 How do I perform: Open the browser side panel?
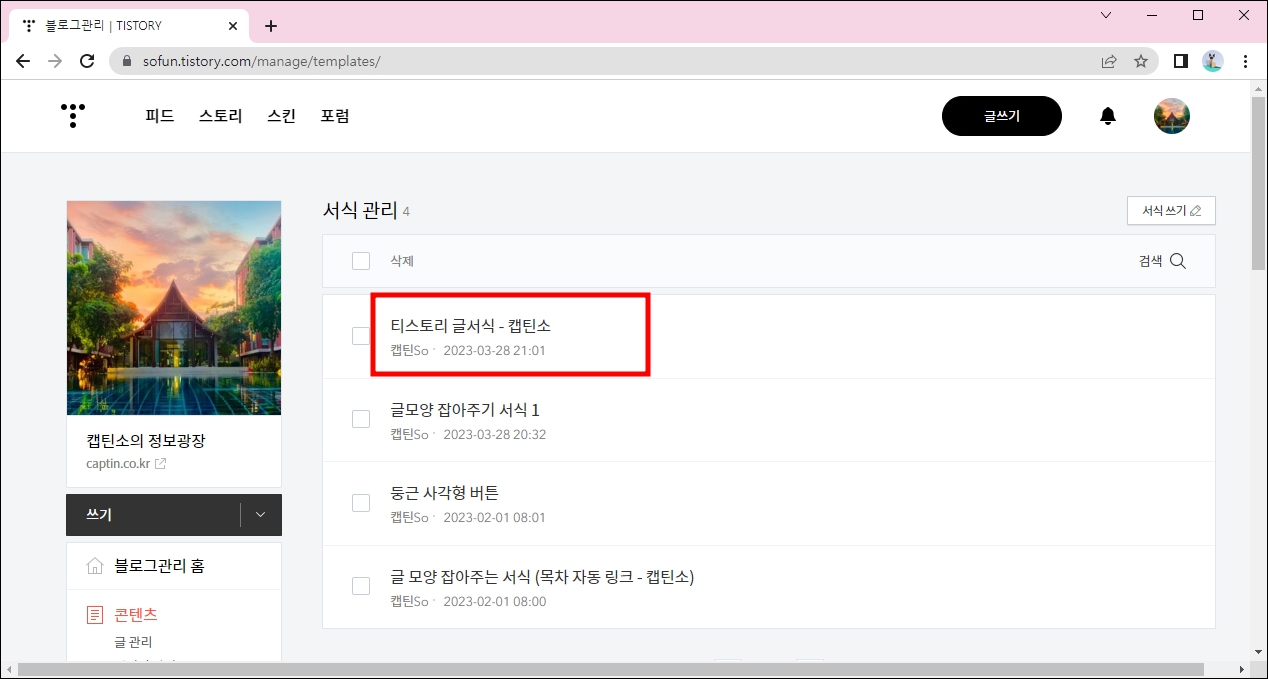[x=1181, y=61]
